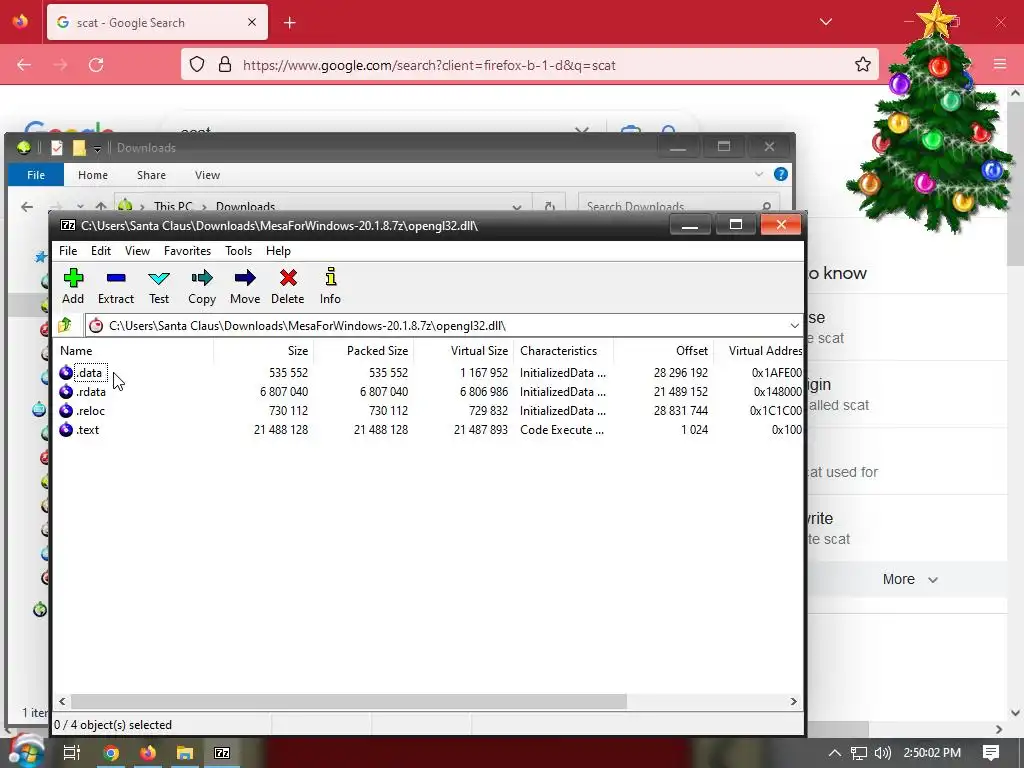
Task: Click the Code Execute characteristics cell
Action: click(x=562, y=430)
